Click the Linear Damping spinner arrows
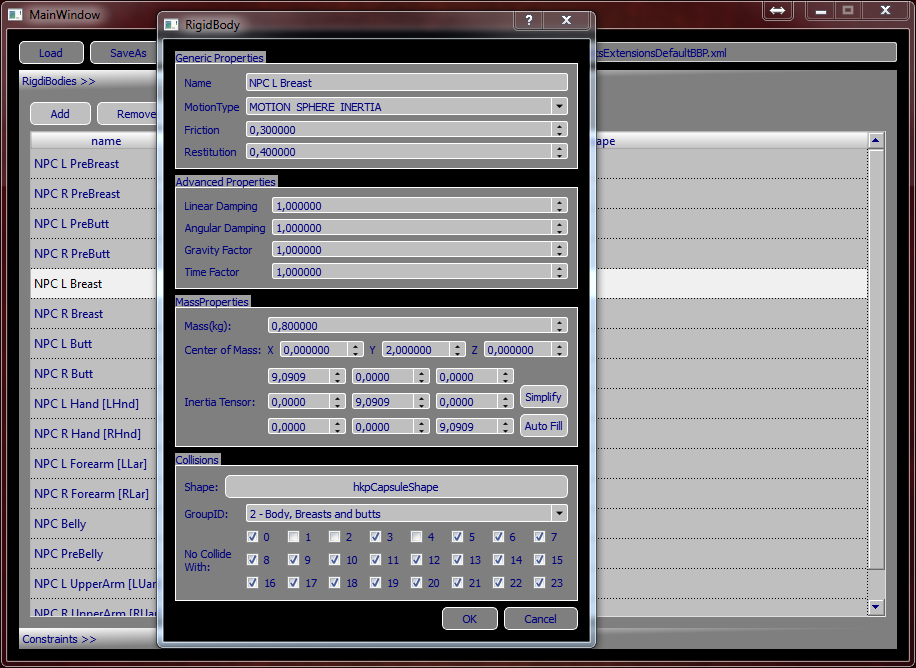The height and width of the screenshot is (668, 916). (x=559, y=206)
